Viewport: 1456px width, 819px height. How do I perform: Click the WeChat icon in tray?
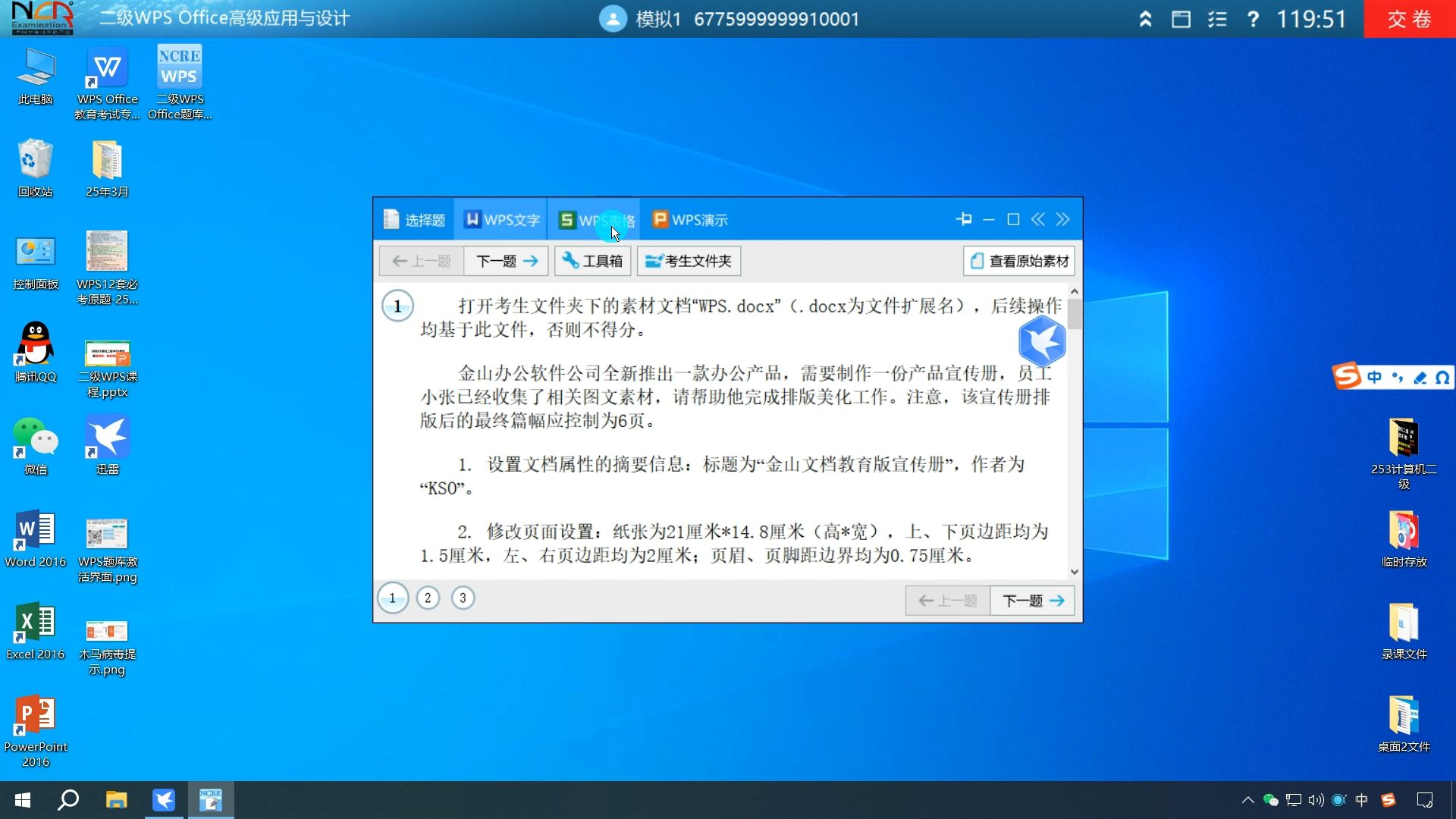(x=1271, y=800)
